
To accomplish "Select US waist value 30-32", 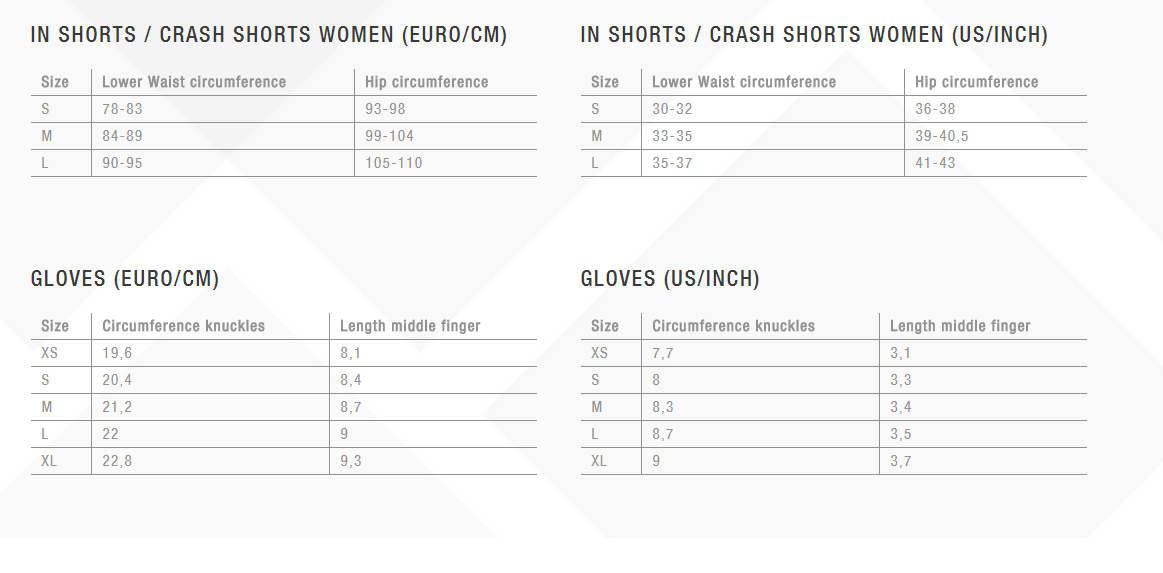I will click(672, 109).
